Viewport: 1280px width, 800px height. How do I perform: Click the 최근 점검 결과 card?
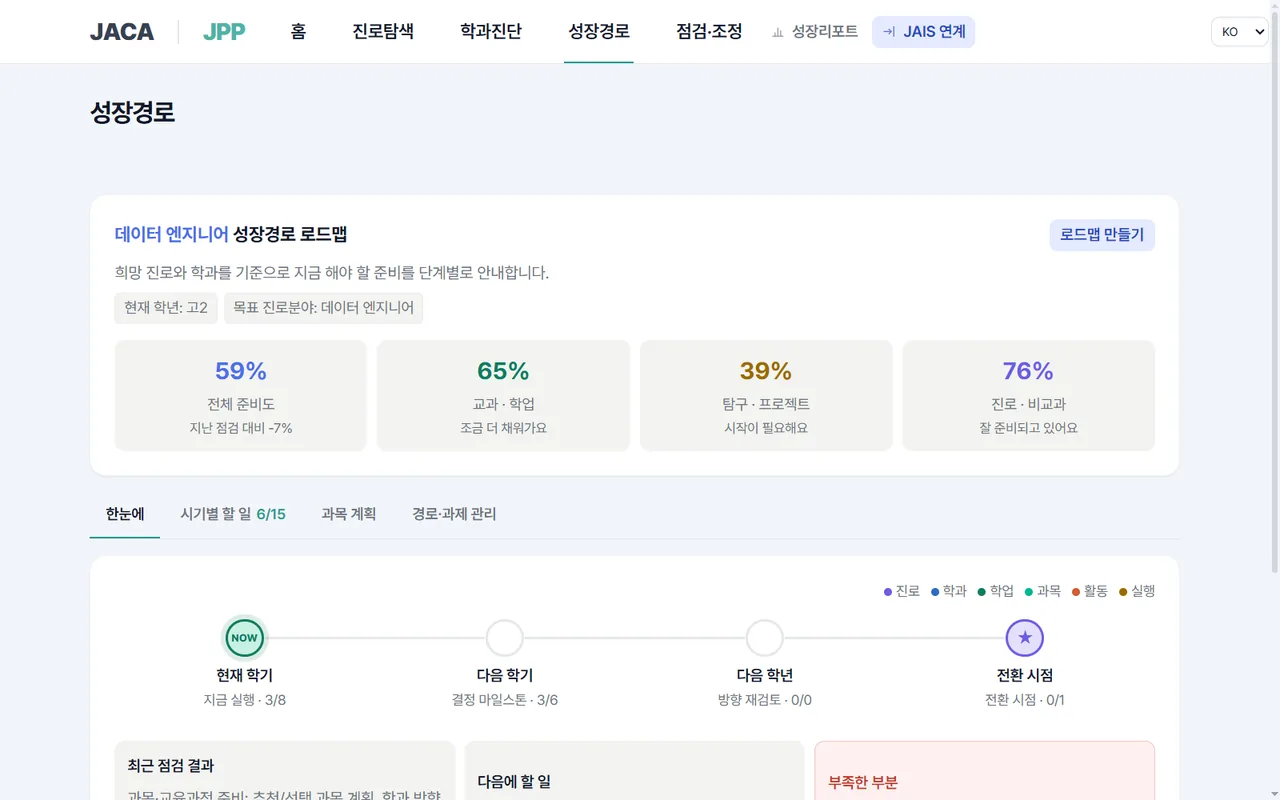(x=285, y=770)
